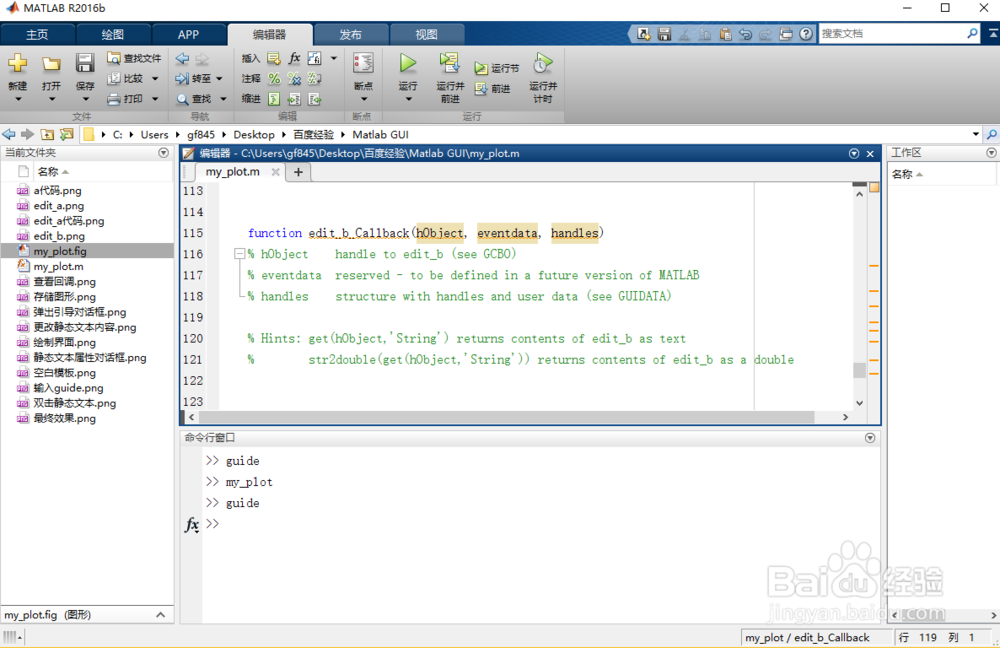1000x648 pixels.
Task: Click the editor vertical scrollbar thumb
Action: point(859,370)
